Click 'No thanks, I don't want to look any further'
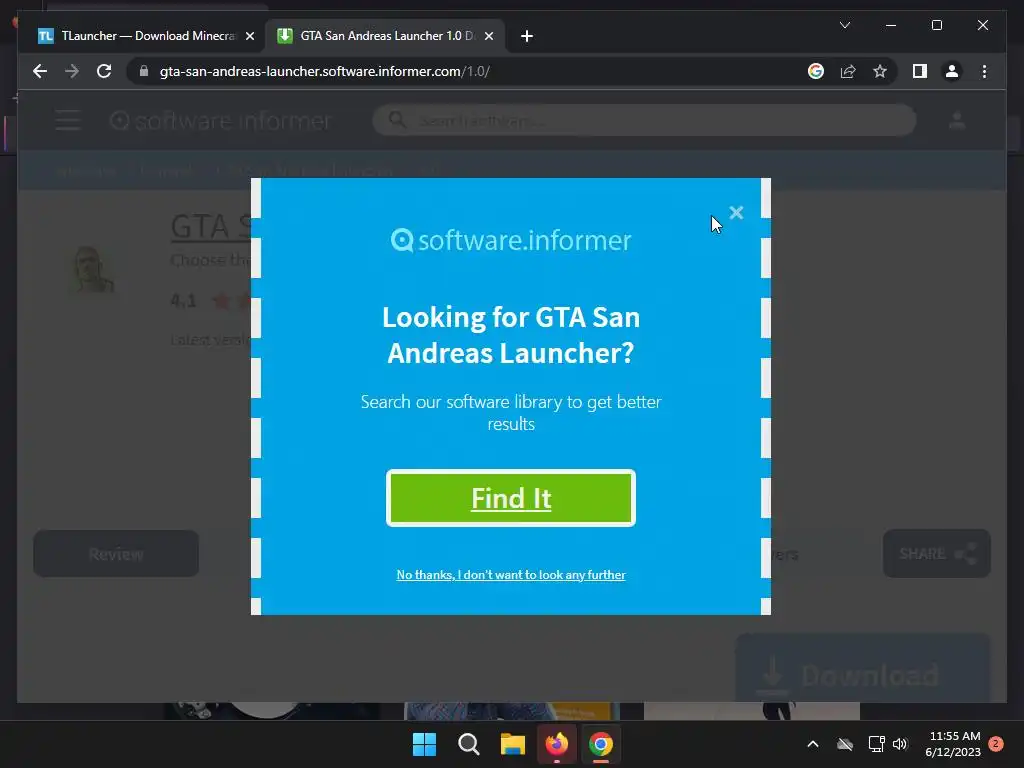The image size is (1024, 768). 511,575
